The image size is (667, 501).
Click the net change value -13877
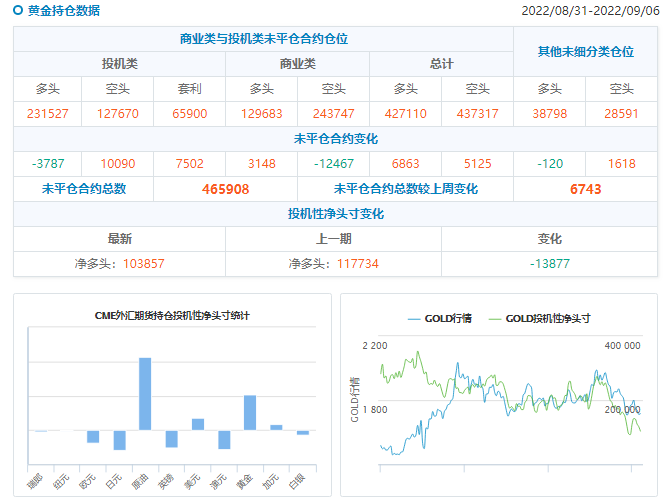(549, 264)
